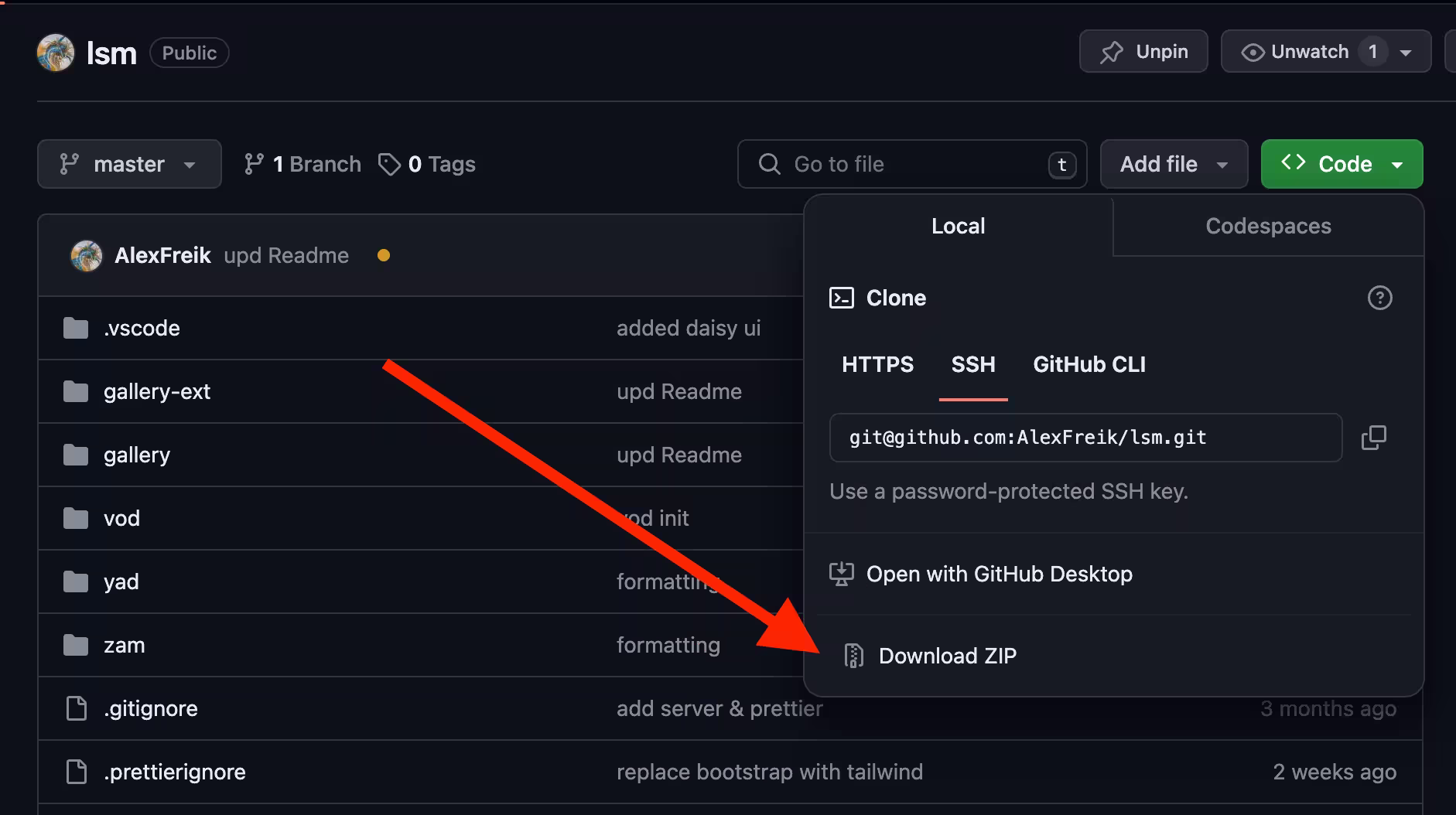1456x815 pixels.
Task: Open the gallery-ext folder
Action: [x=157, y=391]
